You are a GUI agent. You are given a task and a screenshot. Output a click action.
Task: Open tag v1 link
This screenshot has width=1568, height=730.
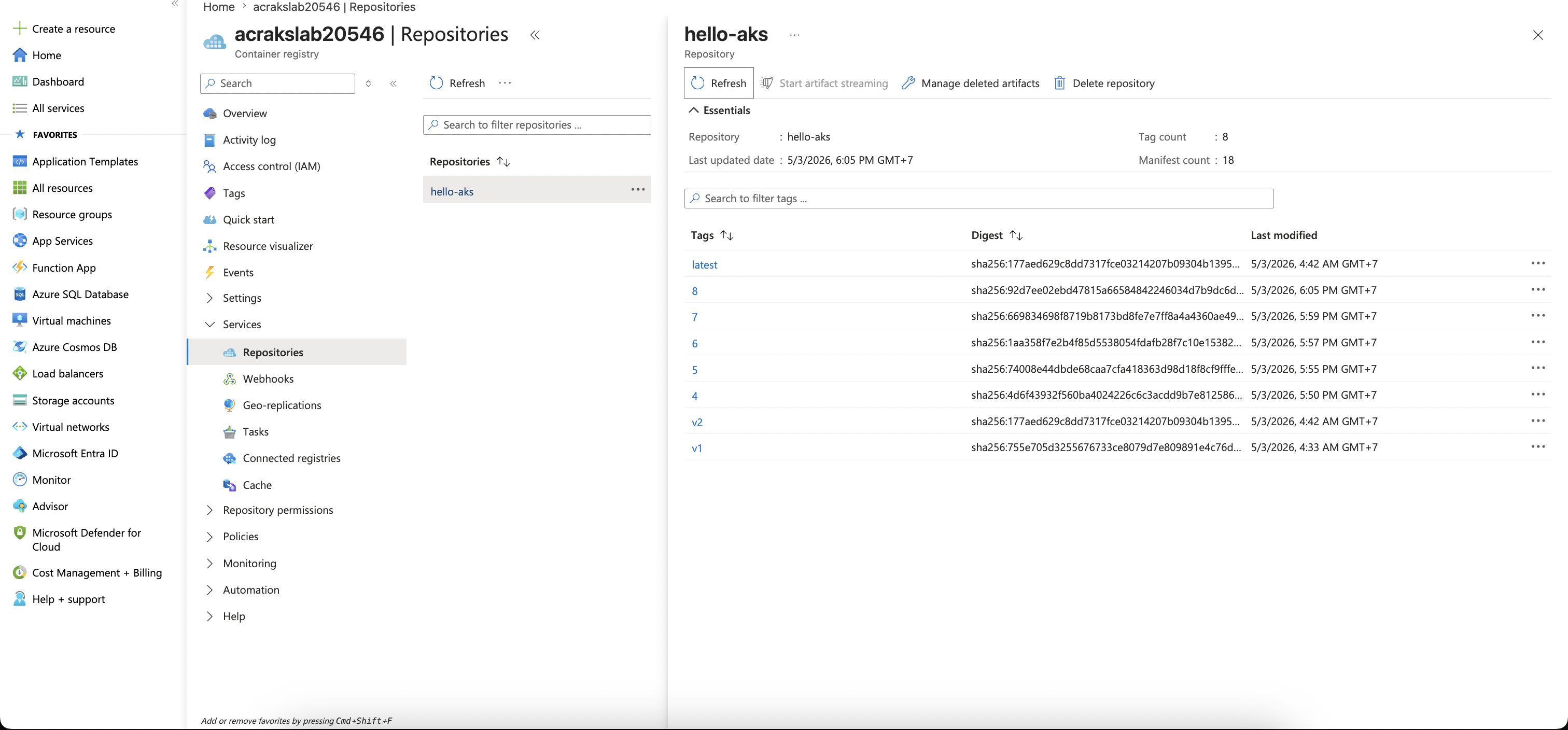[697, 448]
